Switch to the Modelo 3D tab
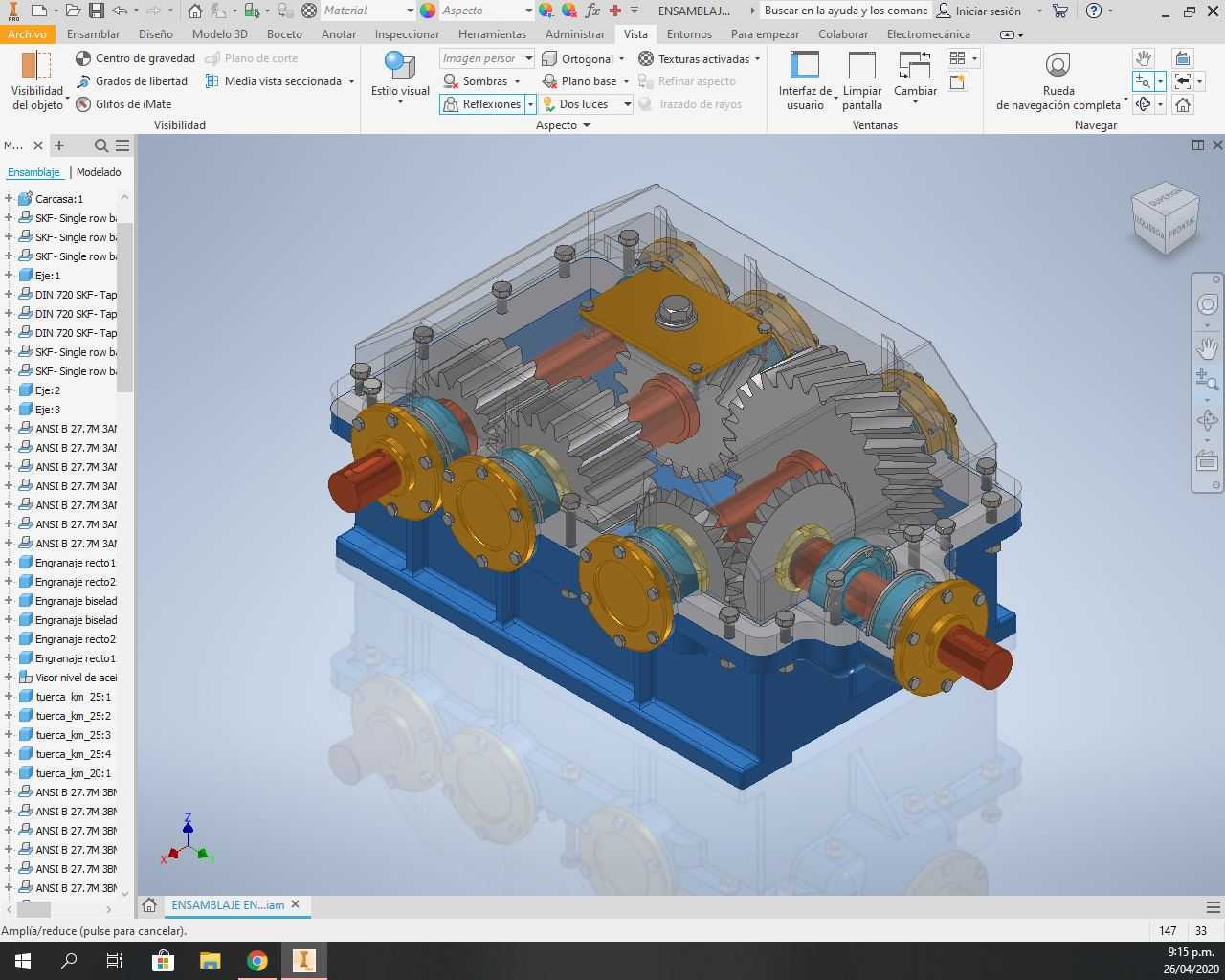1225x980 pixels. (219, 34)
